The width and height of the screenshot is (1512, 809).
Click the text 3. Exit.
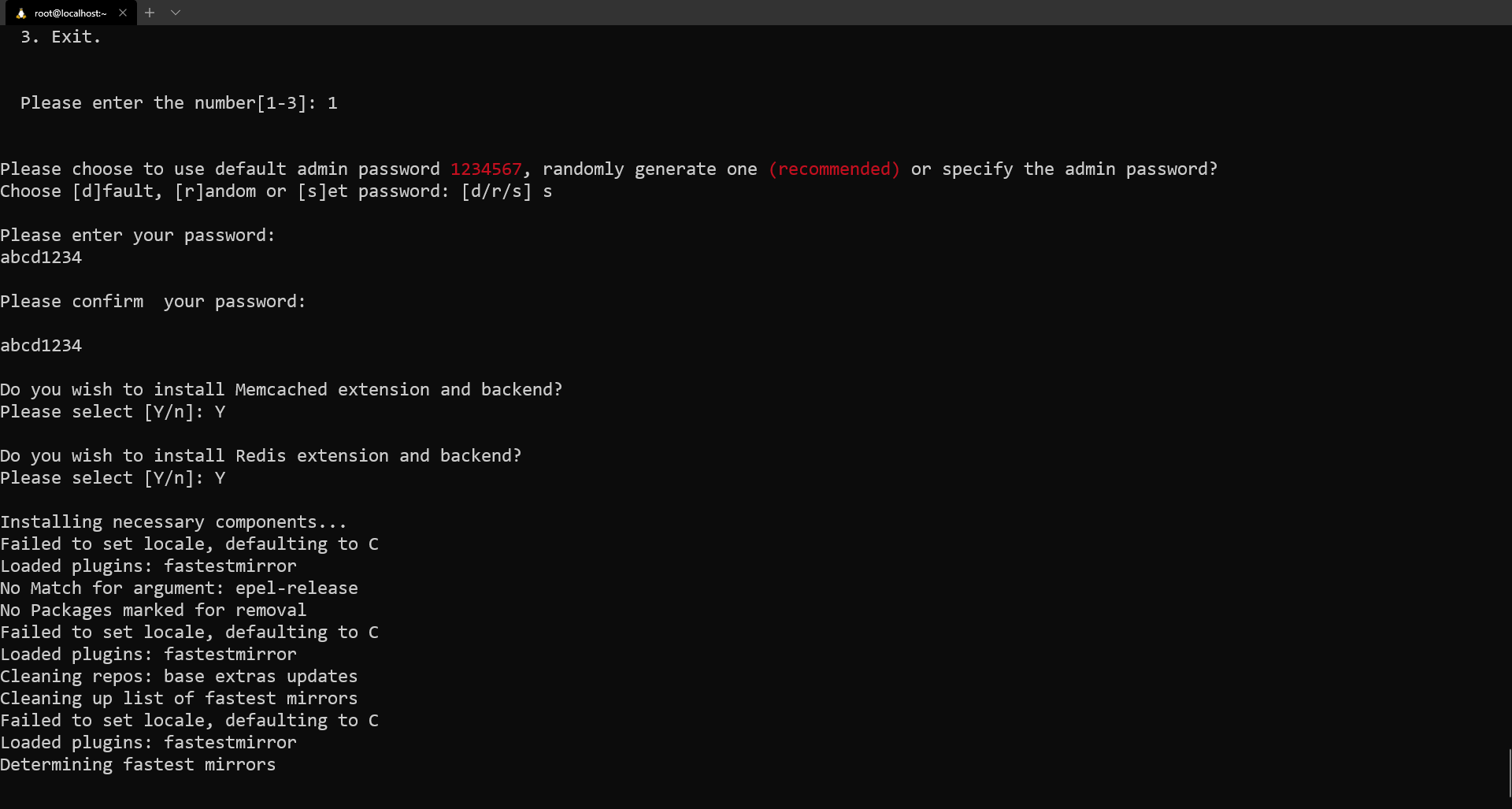[x=61, y=36]
